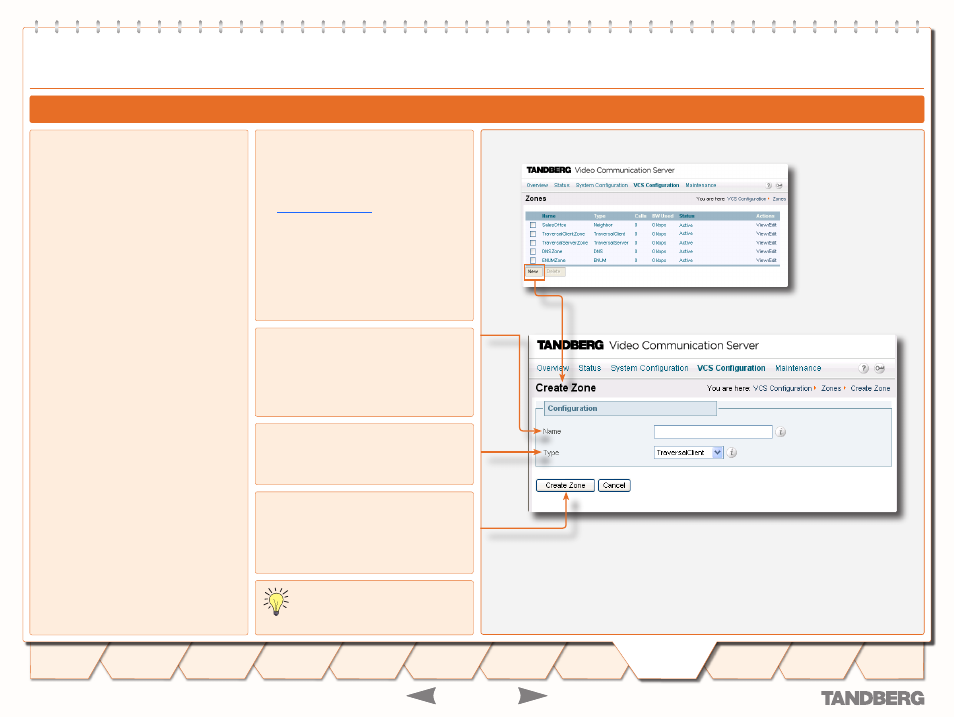This screenshot has width=954, height=717.
Task: Open the Type dropdown showing TraversalClient
Action: tap(689, 452)
